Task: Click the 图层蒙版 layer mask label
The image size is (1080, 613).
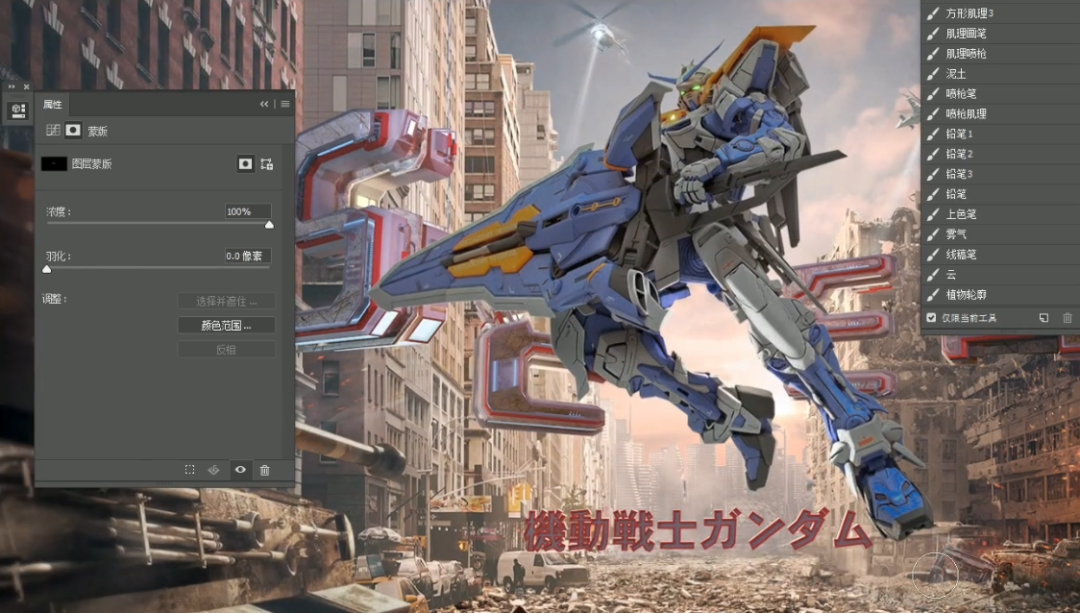Action: tap(92, 164)
